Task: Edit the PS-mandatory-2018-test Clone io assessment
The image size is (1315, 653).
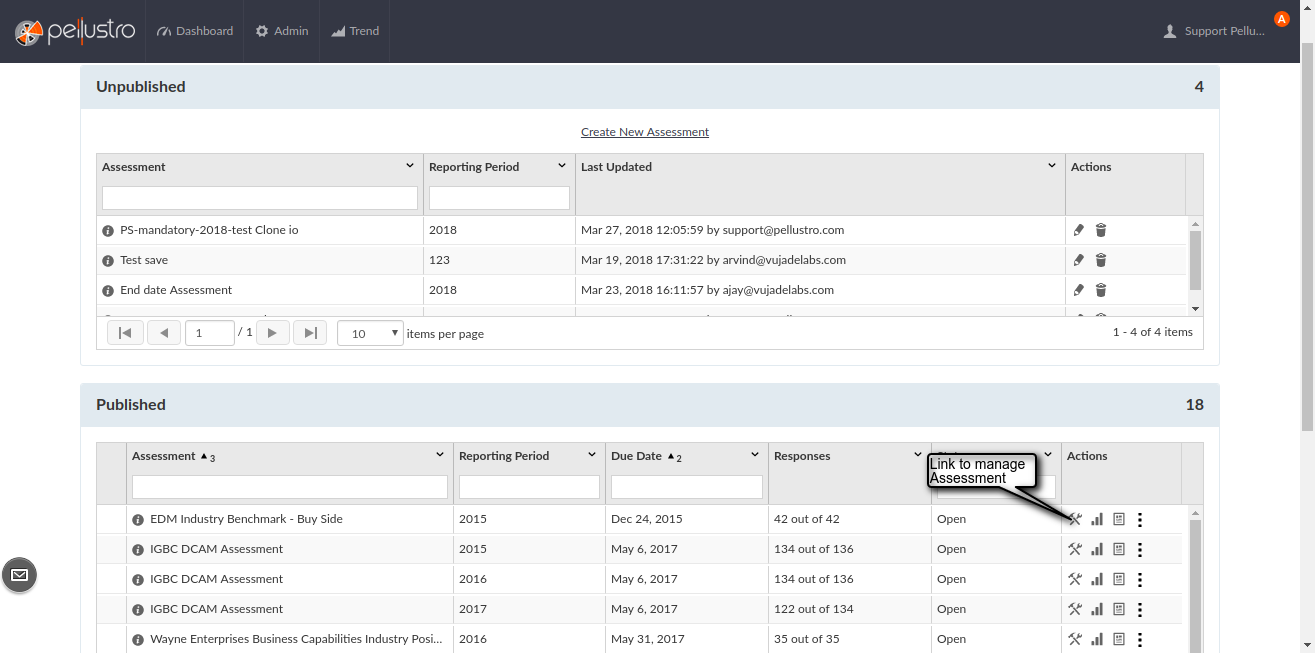Action: [1078, 230]
